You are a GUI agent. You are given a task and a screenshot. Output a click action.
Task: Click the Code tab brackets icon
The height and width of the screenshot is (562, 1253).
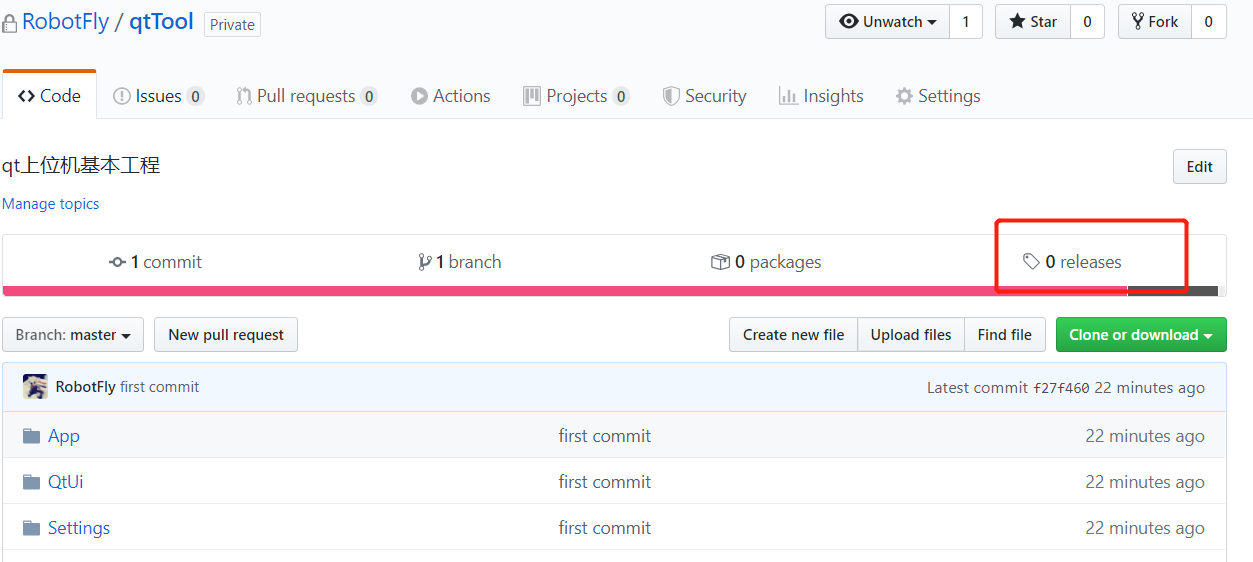click(x=27, y=96)
